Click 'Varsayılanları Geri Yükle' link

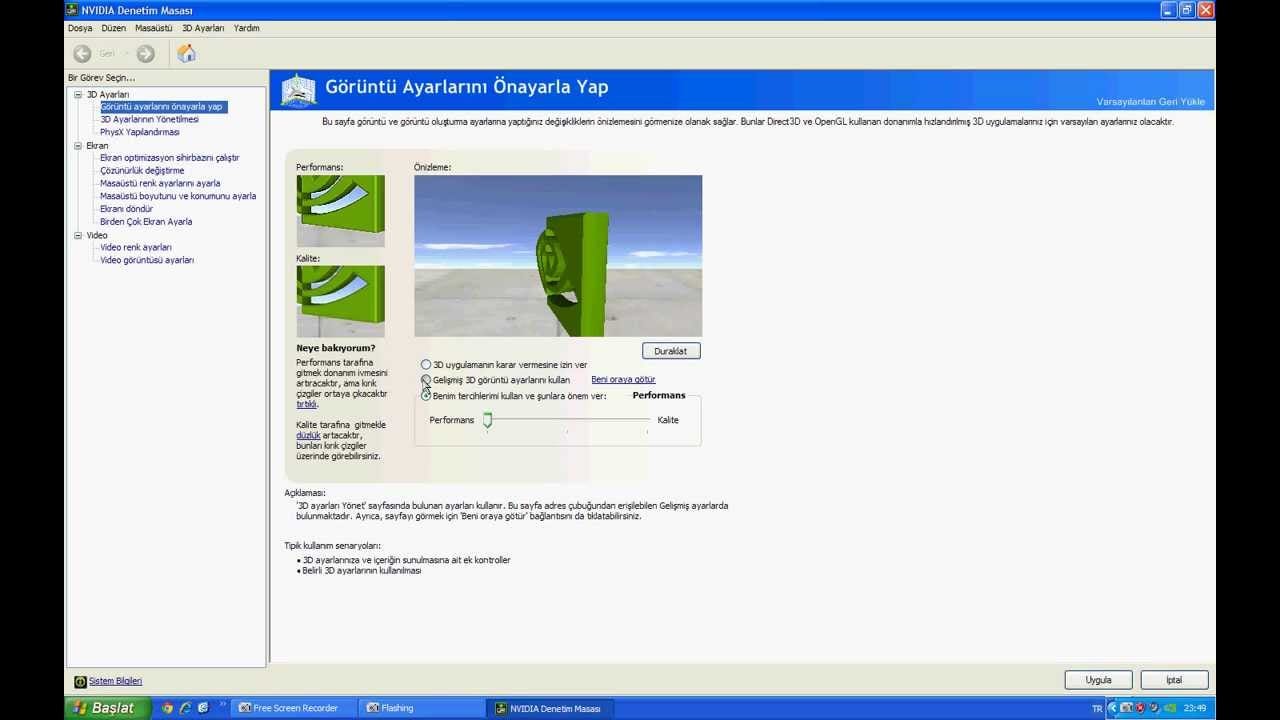click(x=1150, y=102)
